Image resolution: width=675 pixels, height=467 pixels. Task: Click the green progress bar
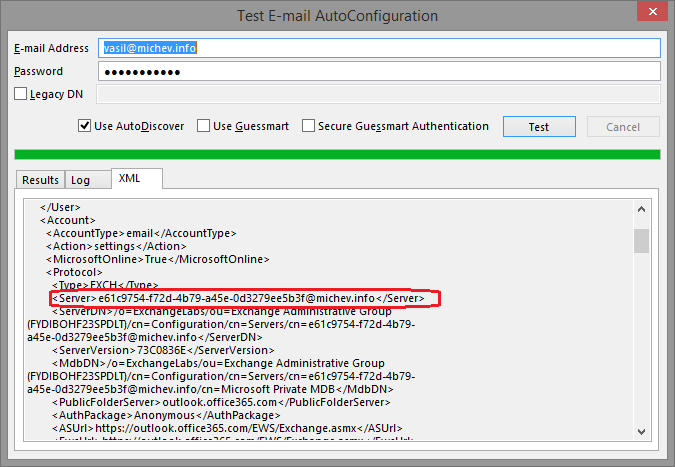pyautogui.click(x=337, y=154)
